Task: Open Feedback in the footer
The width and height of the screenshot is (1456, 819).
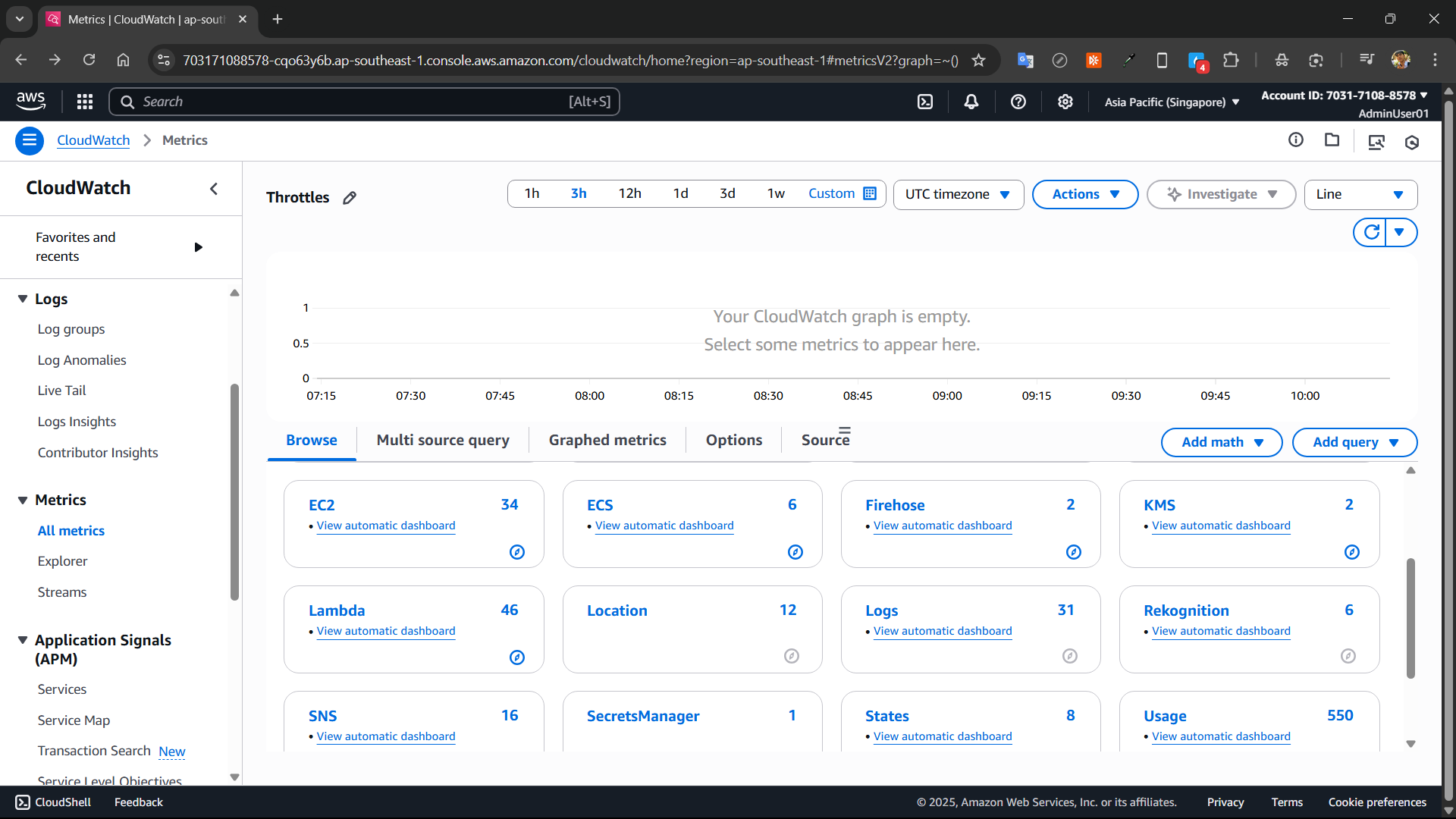Action: coord(138,802)
